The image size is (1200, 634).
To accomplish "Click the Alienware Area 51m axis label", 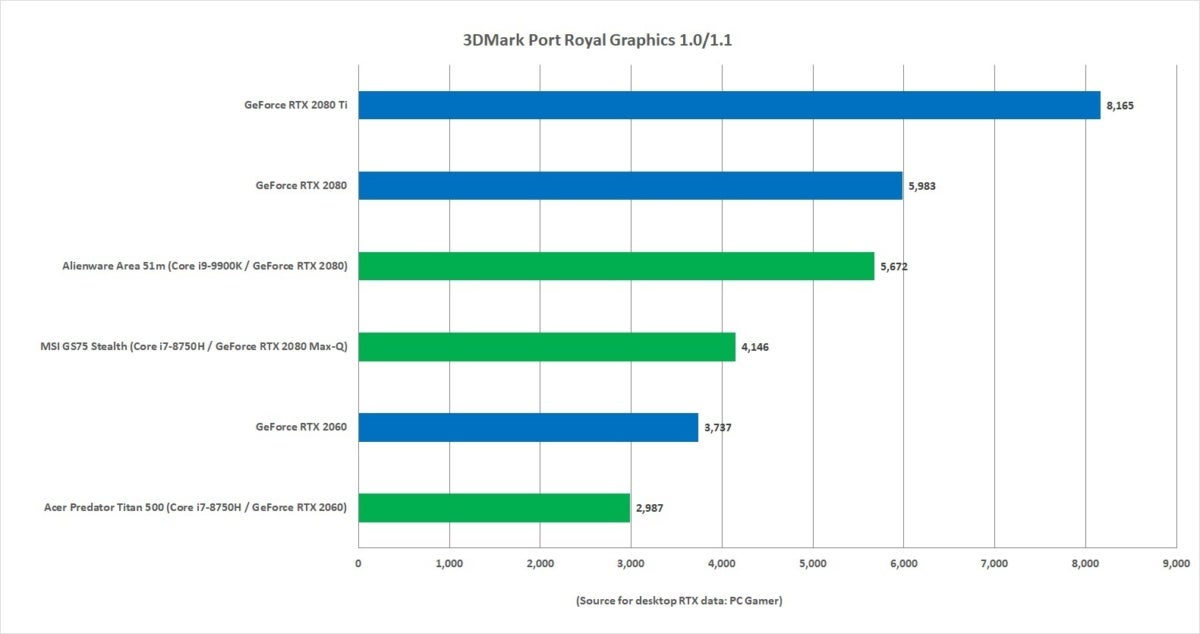I will 204,266.
